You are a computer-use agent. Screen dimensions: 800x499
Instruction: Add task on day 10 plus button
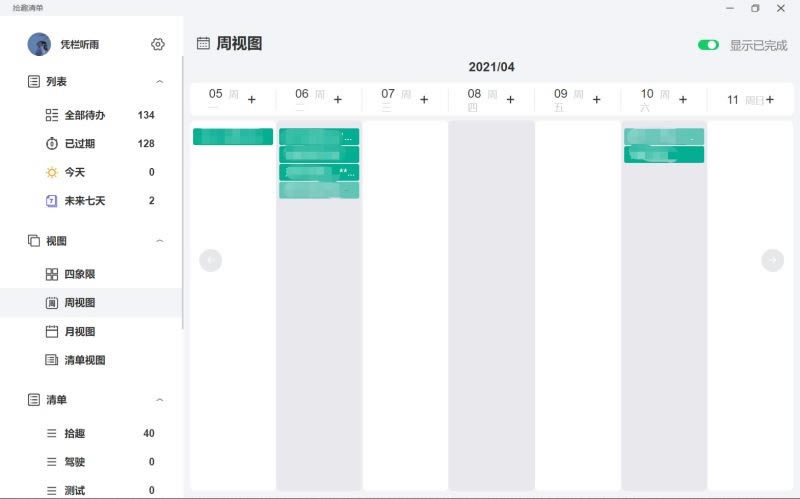coord(683,99)
